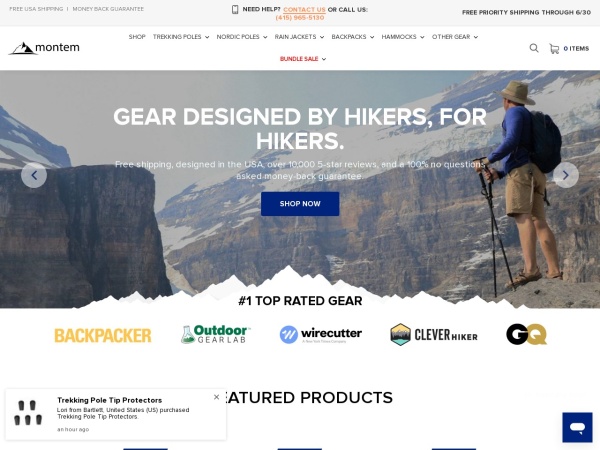The image size is (600, 450).
Task: Open the Other Gear dropdown
Action: [x=455, y=37]
